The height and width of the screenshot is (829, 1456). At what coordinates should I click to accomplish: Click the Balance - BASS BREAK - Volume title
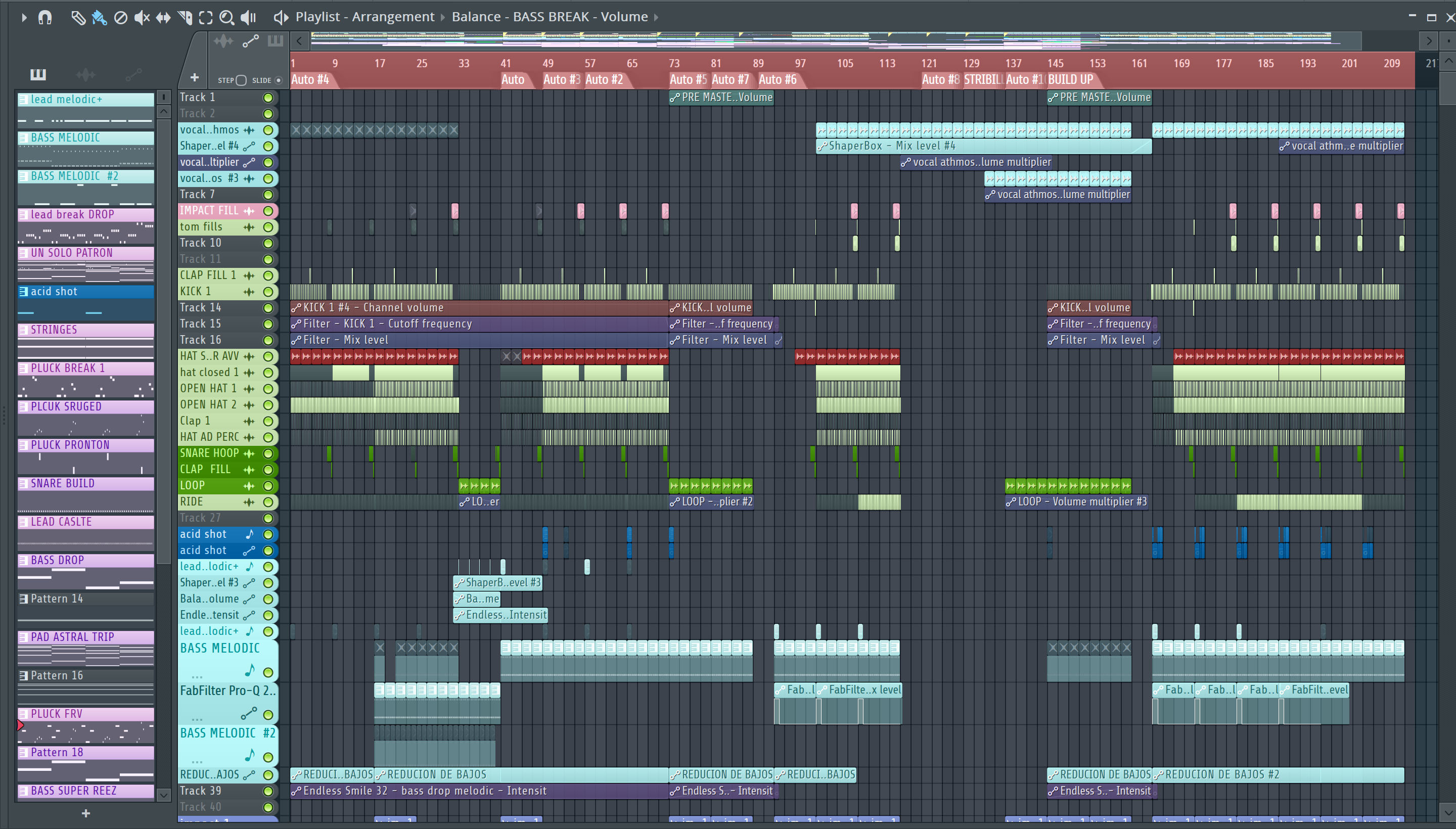click(x=550, y=17)
